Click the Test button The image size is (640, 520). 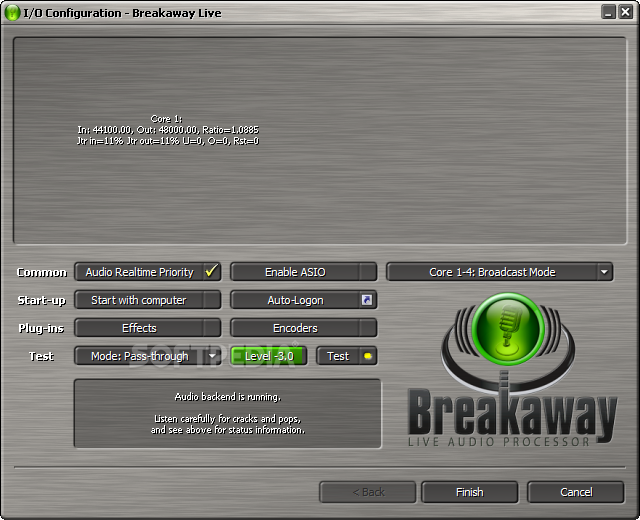[347, 356]
